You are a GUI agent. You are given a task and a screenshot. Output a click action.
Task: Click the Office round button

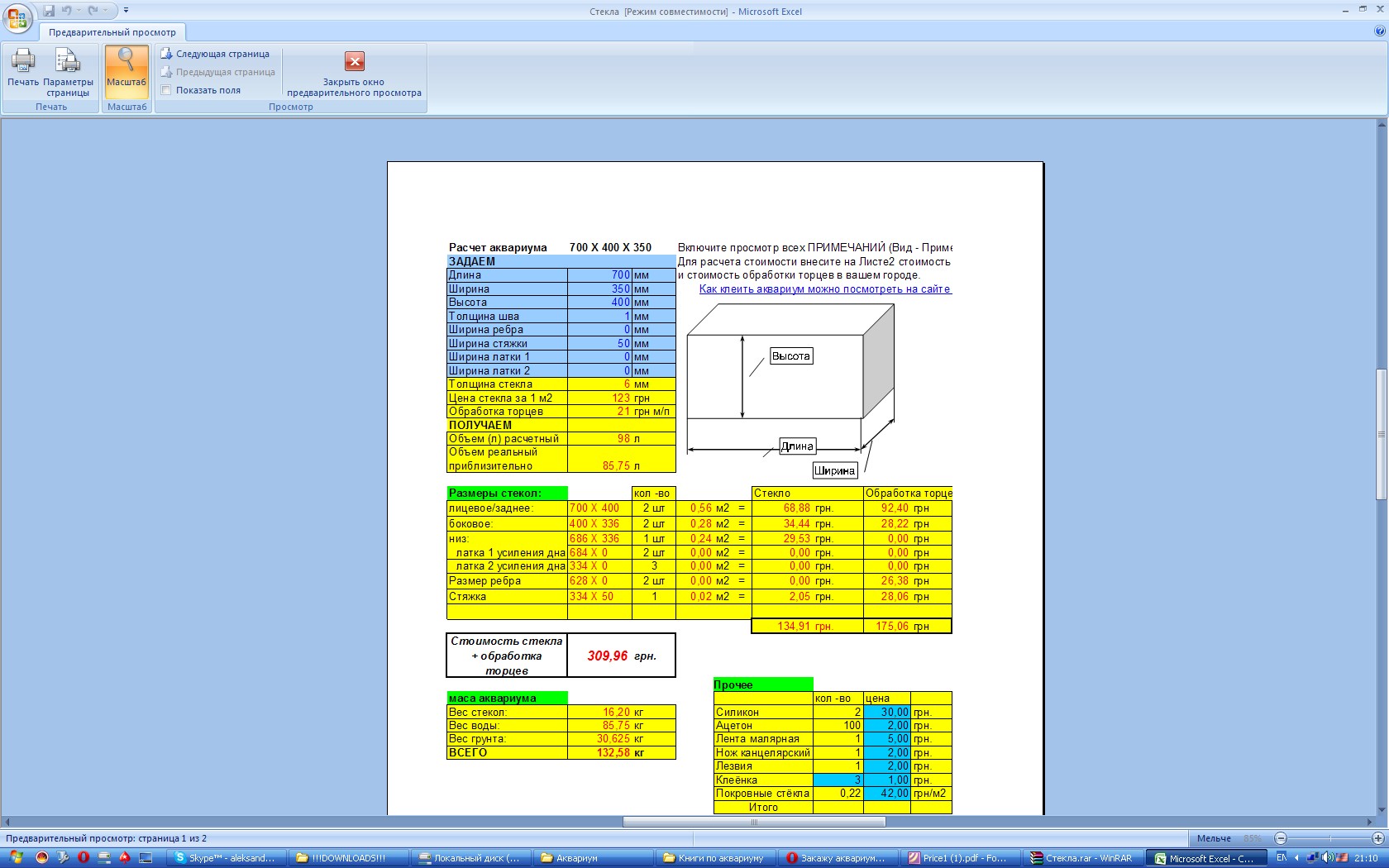pos(17,17)
